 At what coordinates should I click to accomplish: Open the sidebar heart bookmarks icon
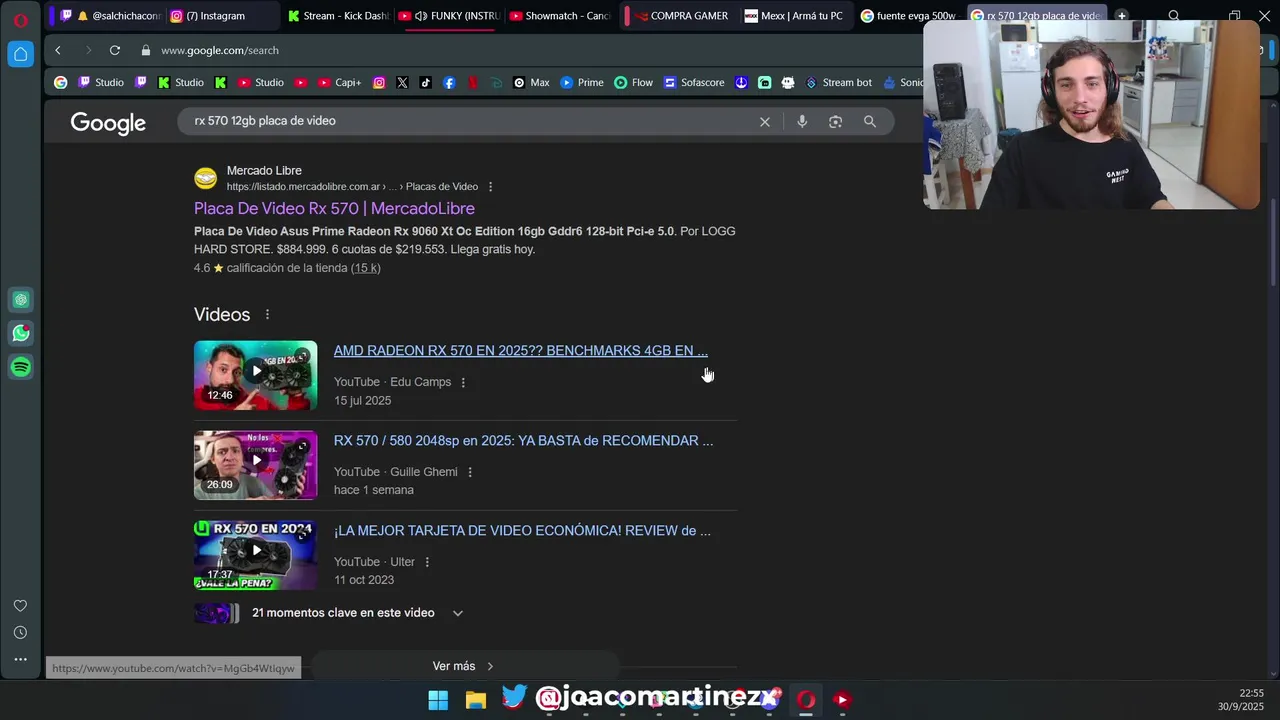(20, 606)
